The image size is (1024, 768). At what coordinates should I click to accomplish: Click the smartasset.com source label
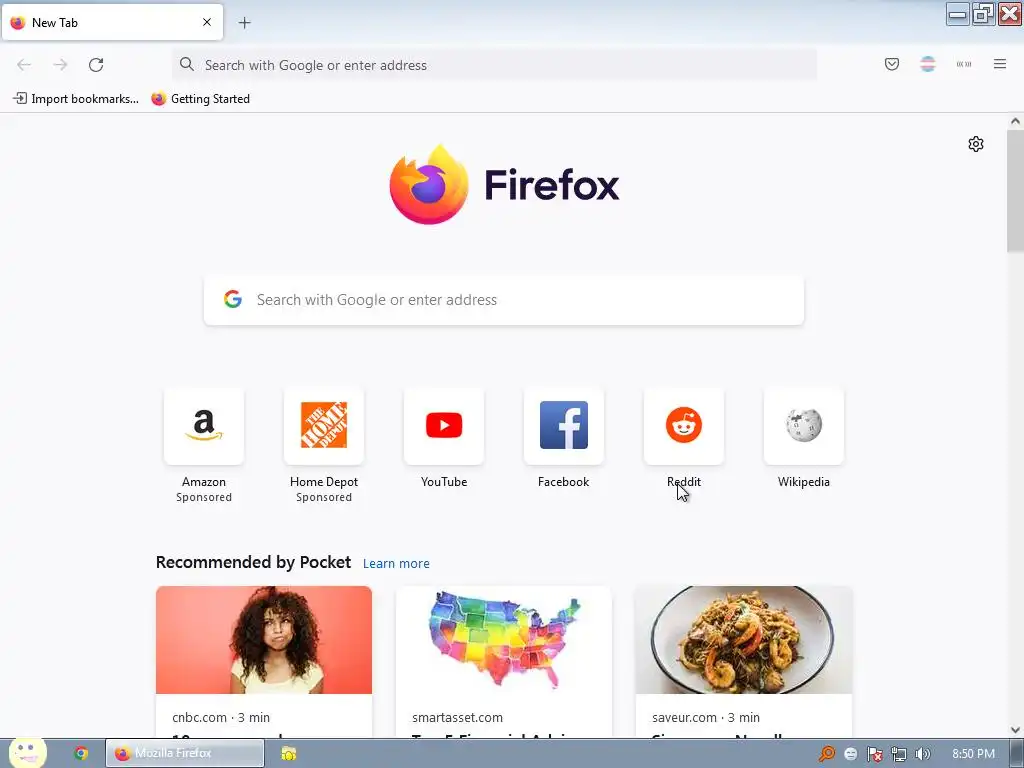pos(457,717)
